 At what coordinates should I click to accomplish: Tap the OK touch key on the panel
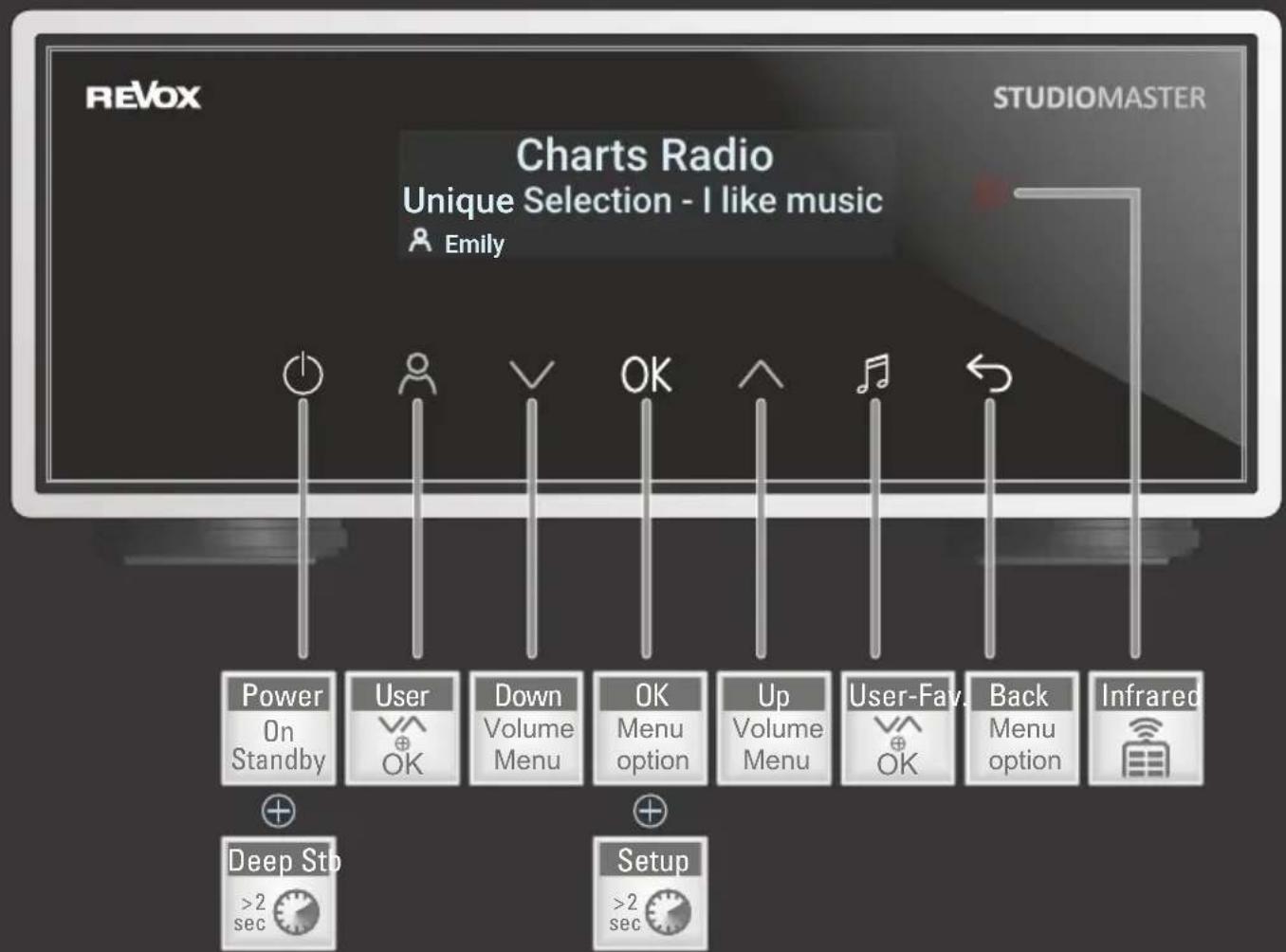tap(646, 375)
